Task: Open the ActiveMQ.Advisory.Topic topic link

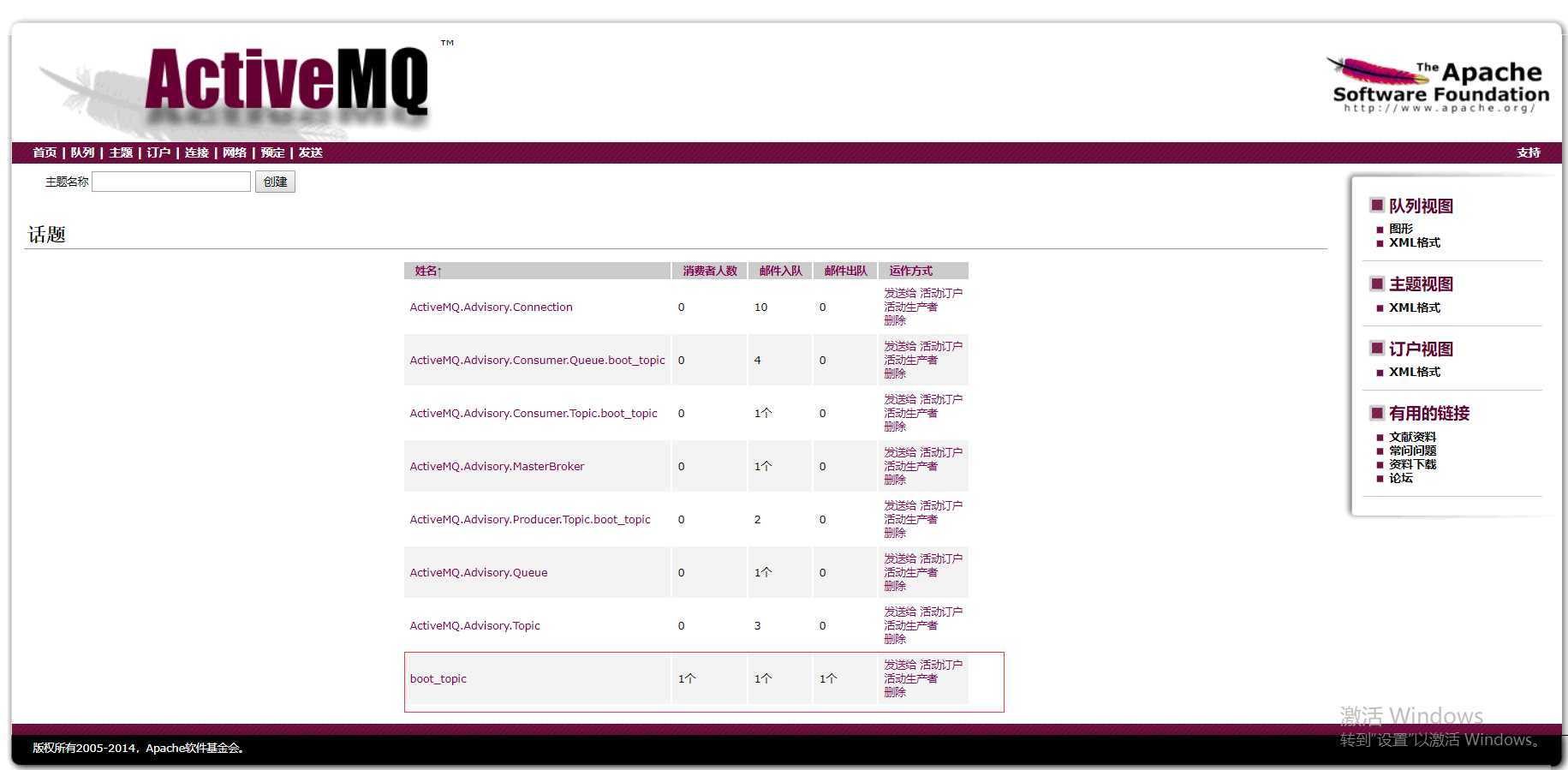Action: pos(474,625)
